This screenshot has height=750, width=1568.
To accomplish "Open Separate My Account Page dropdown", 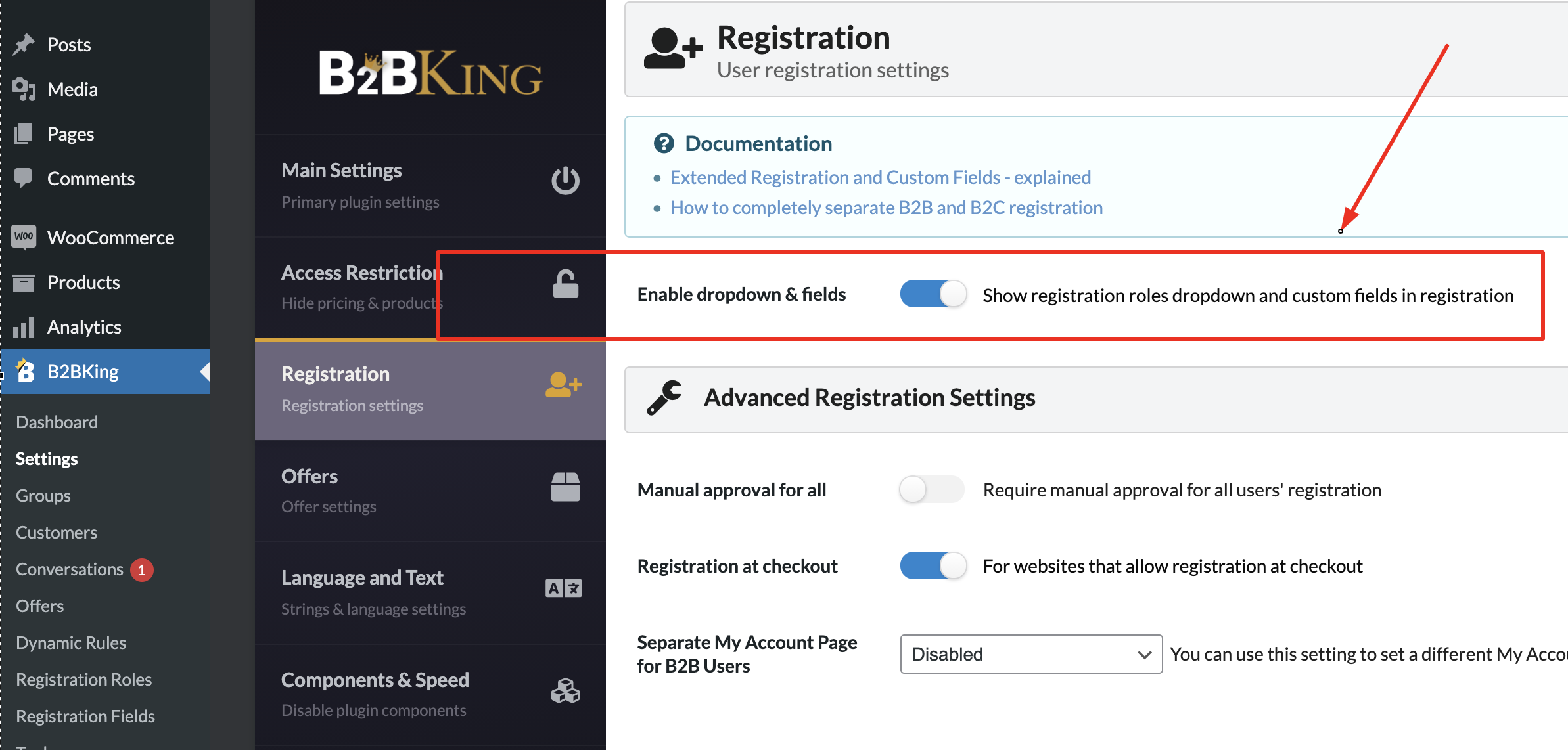I will [1031, 654].
